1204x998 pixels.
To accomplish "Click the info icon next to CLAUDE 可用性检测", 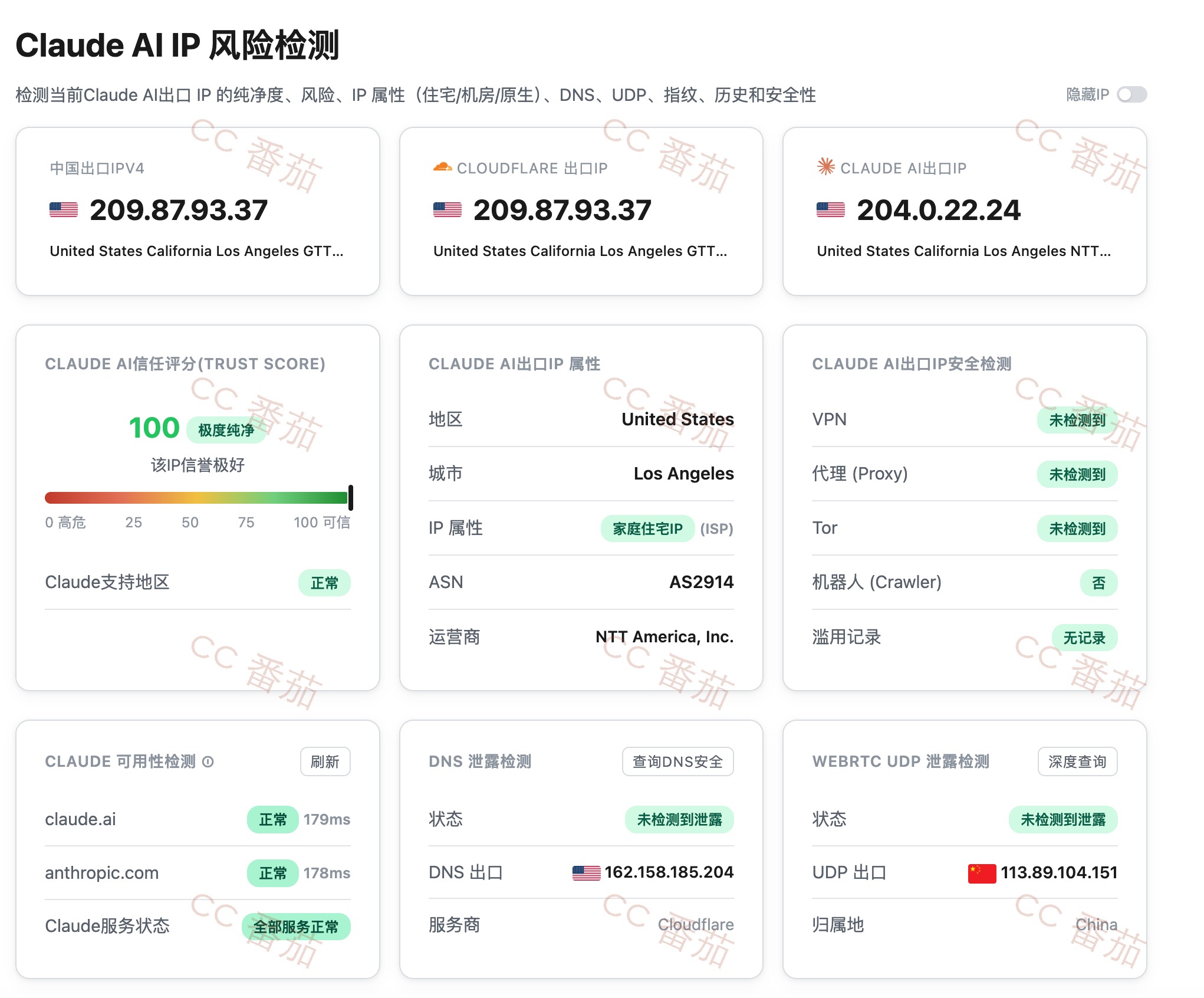I will pos(208,761).
